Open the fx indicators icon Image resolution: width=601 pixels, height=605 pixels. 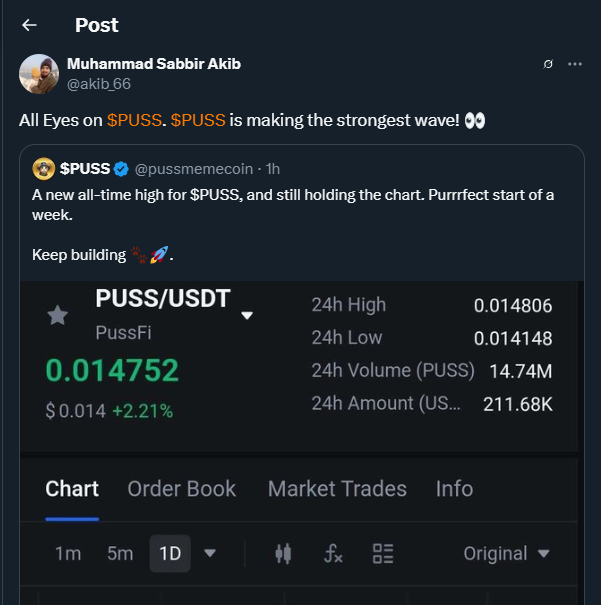[x=334, y=553]
